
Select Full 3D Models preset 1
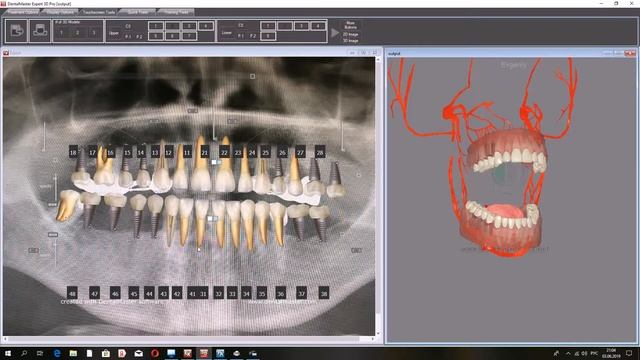tap(62, 33)
